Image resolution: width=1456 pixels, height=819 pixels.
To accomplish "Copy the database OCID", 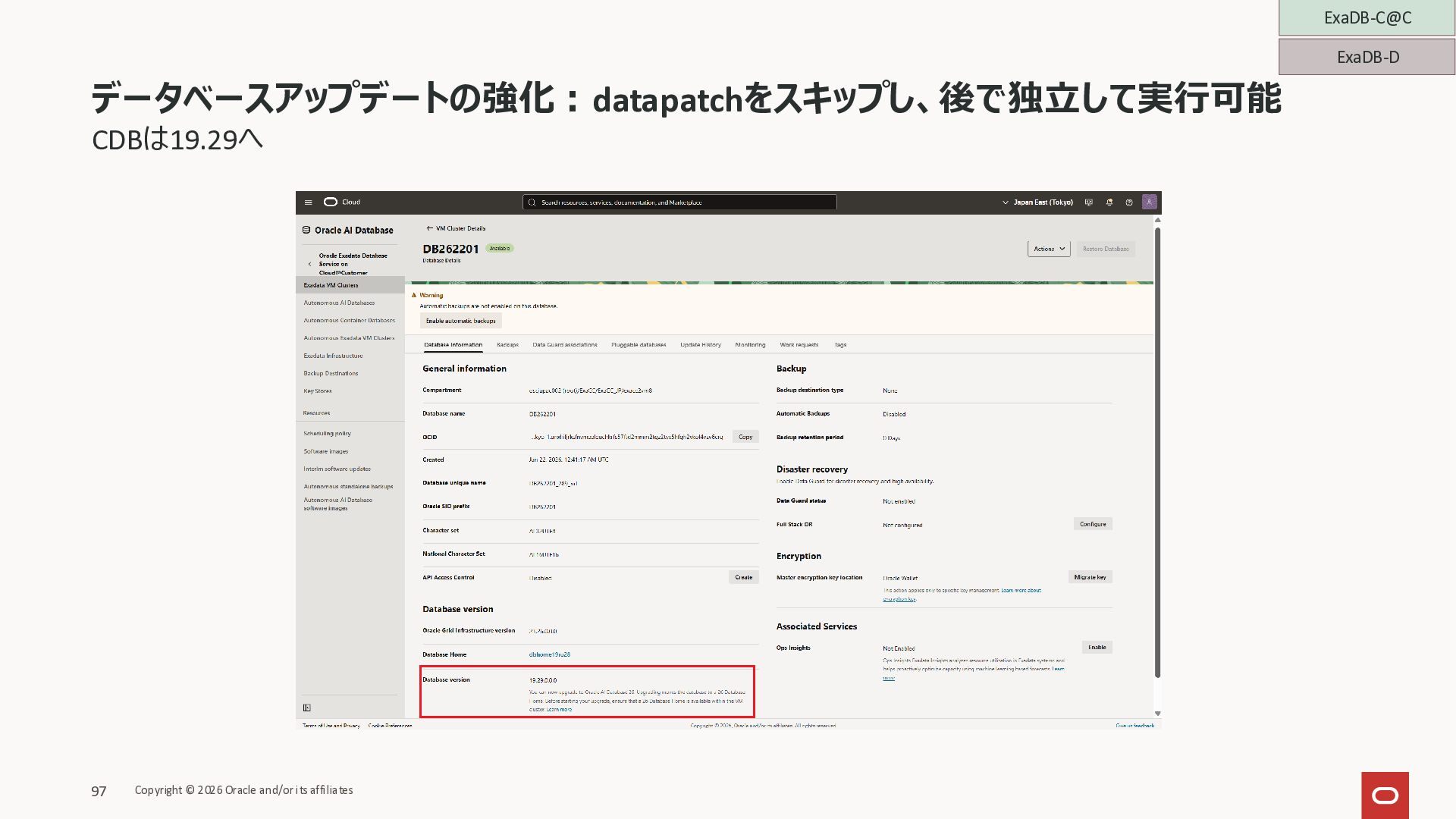I will (x=745, y=437).
